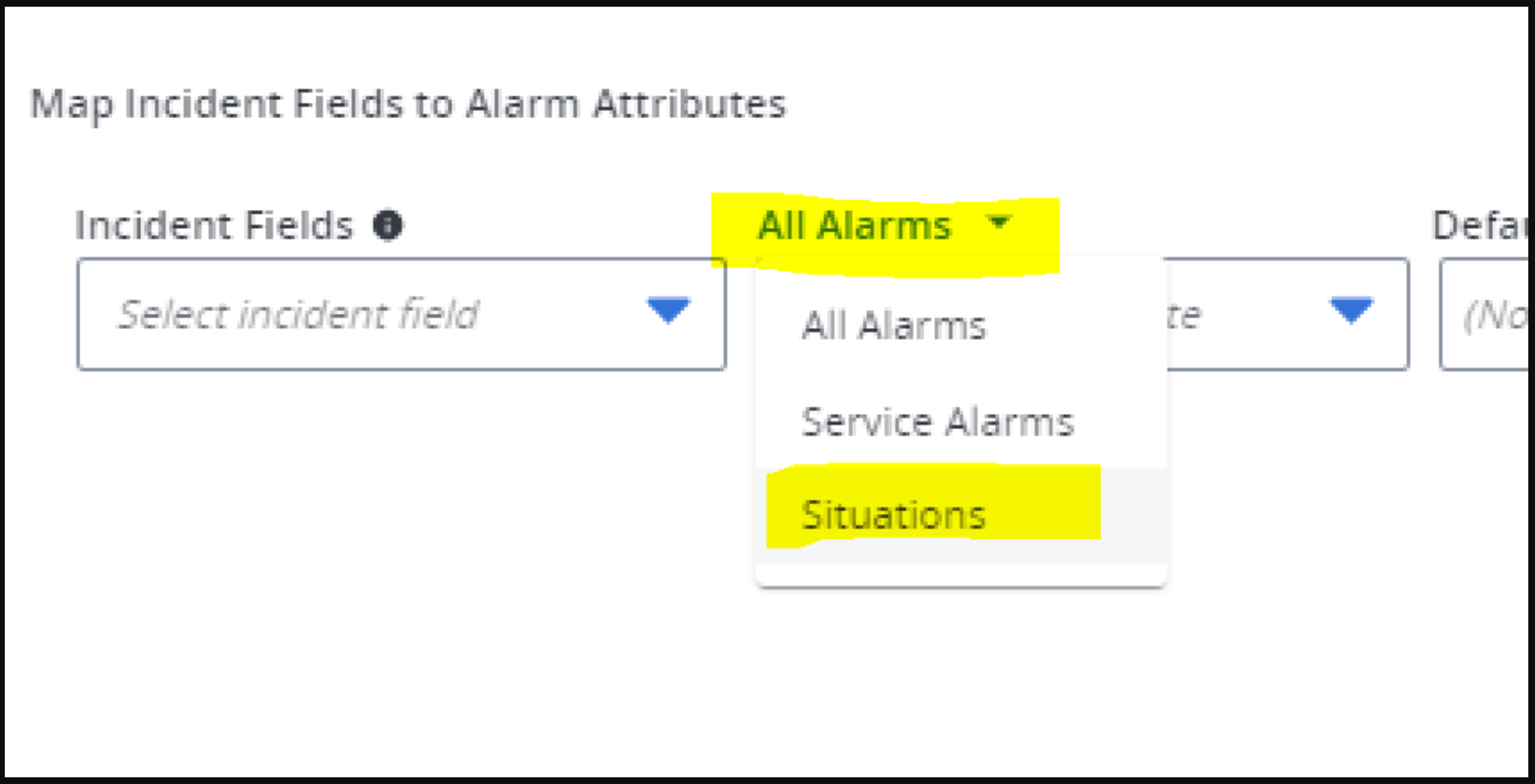Open the partially hidden alarm attribute dropdown
The image size is (1535, 784).
[1278, 314]
